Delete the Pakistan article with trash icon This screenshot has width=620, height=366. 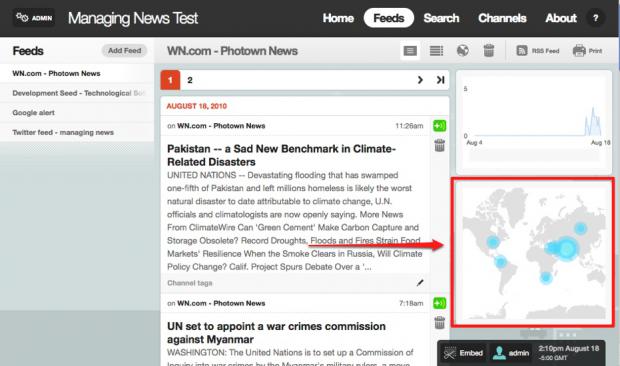[x=440, y=145]
